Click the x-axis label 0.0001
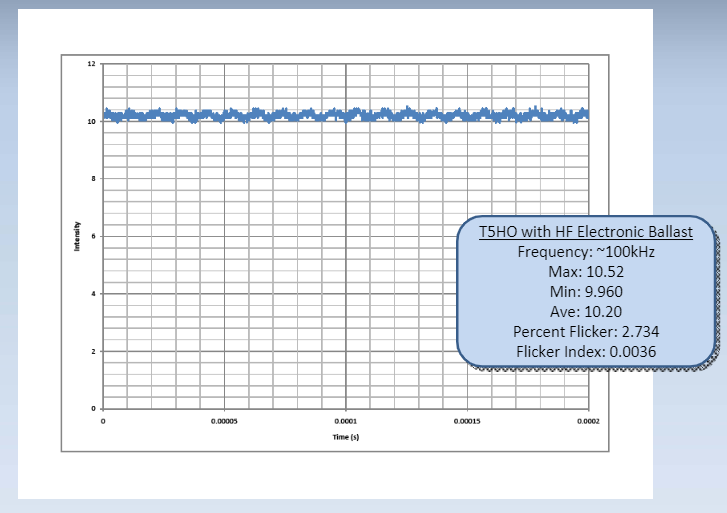Viewport: 727px width, 513px height. (x=345, y=421)
